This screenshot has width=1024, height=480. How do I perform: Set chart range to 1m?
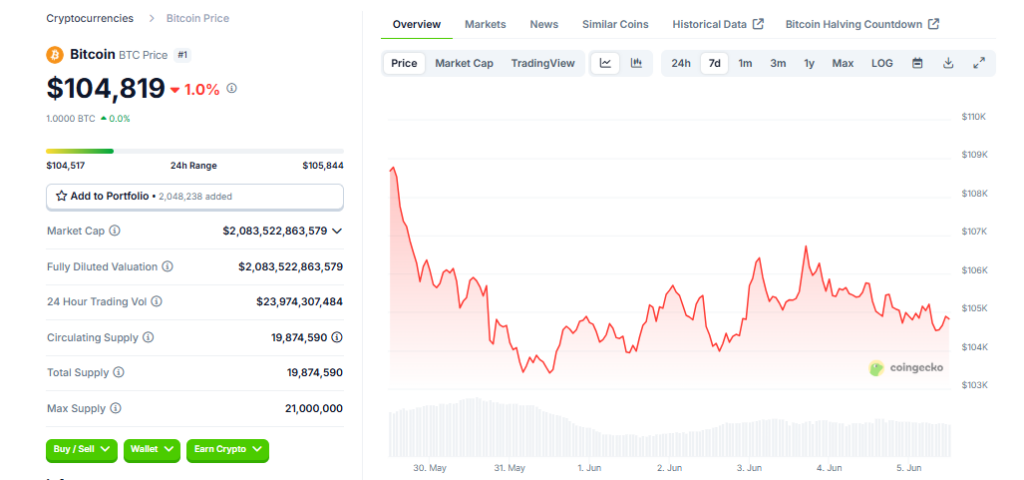tap(745, 63)
